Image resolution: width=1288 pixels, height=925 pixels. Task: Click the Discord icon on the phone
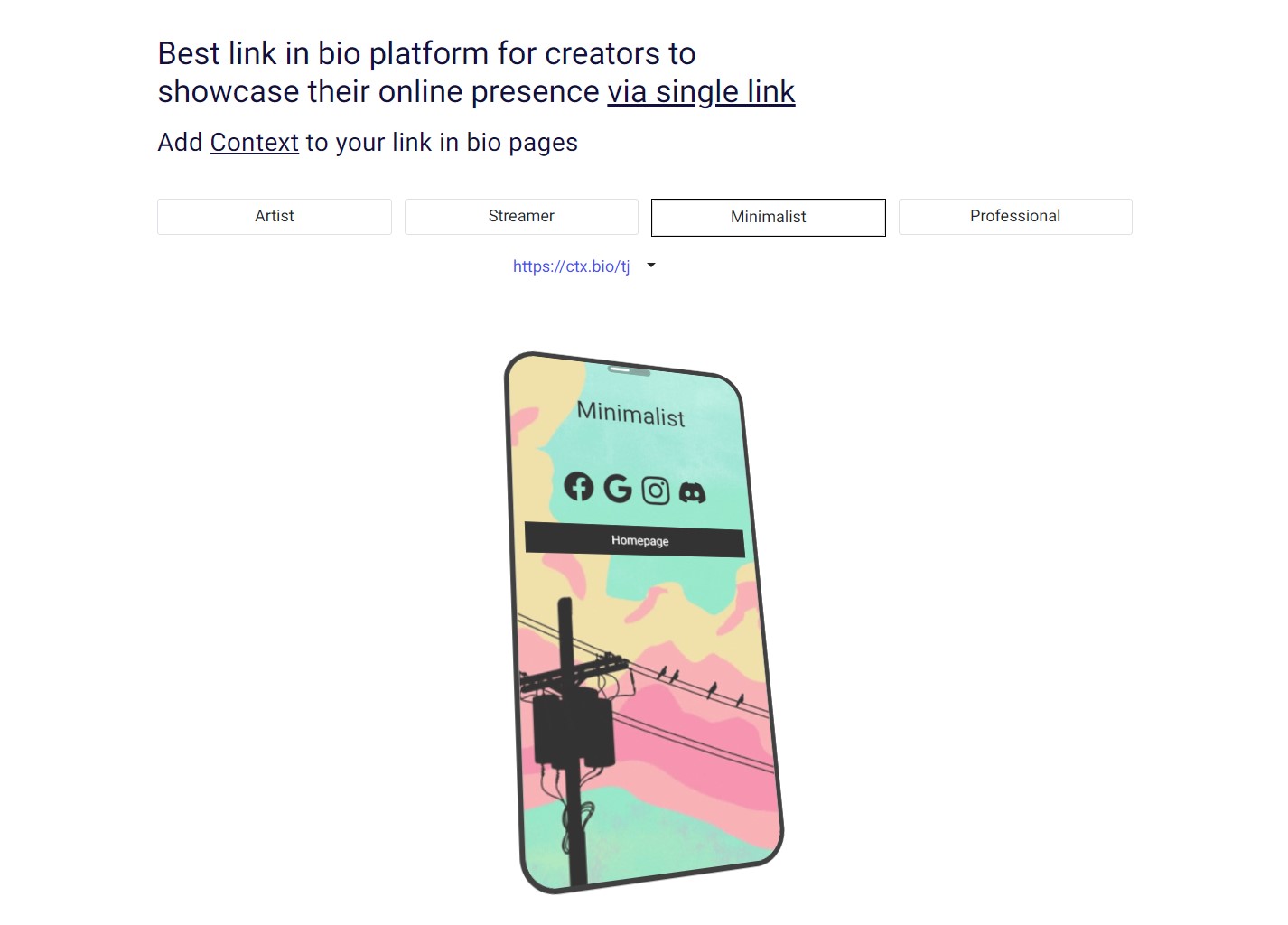(x=692, y=492)
